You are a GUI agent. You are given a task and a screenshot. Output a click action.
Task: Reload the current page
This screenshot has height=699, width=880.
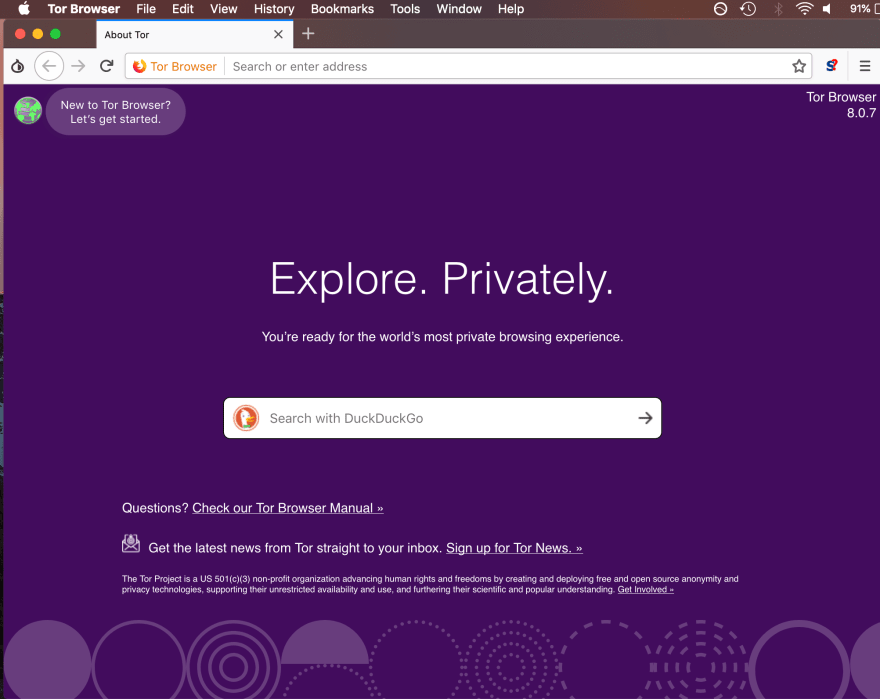[107, 66]
